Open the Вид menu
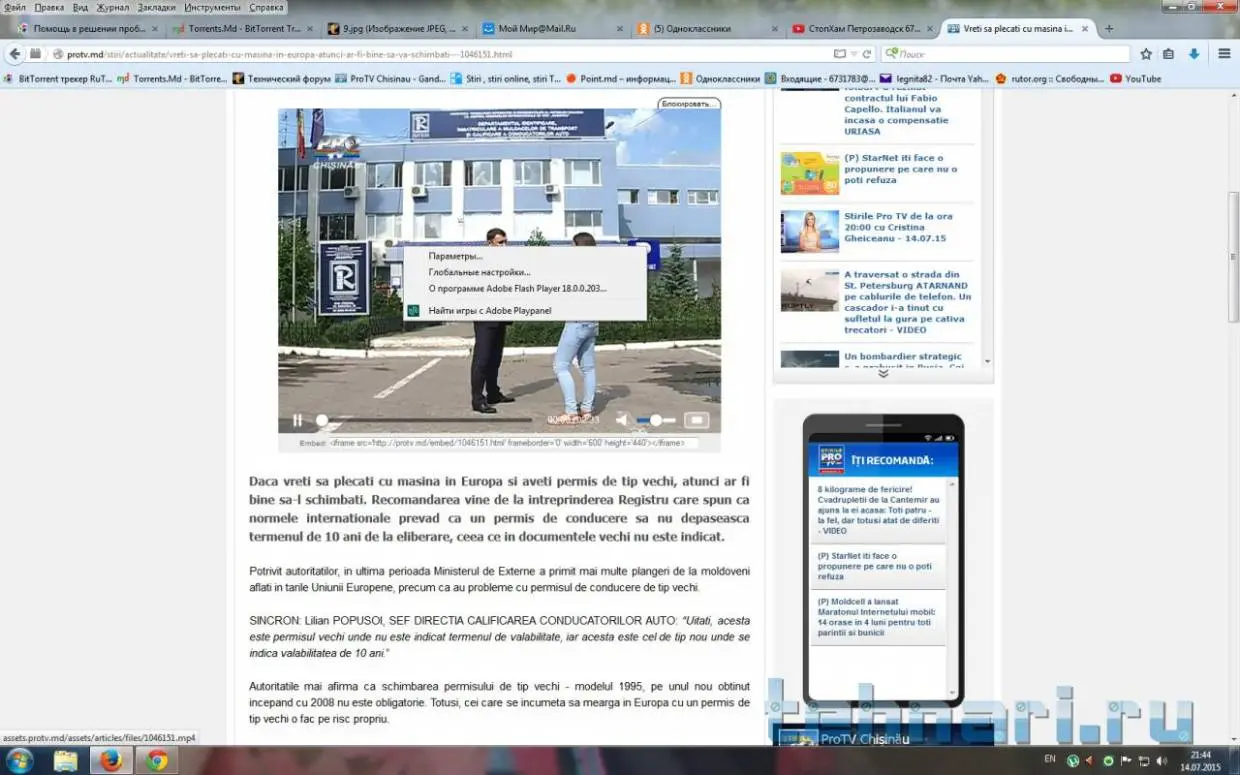The image size is (1240, 775). (81, 7)
